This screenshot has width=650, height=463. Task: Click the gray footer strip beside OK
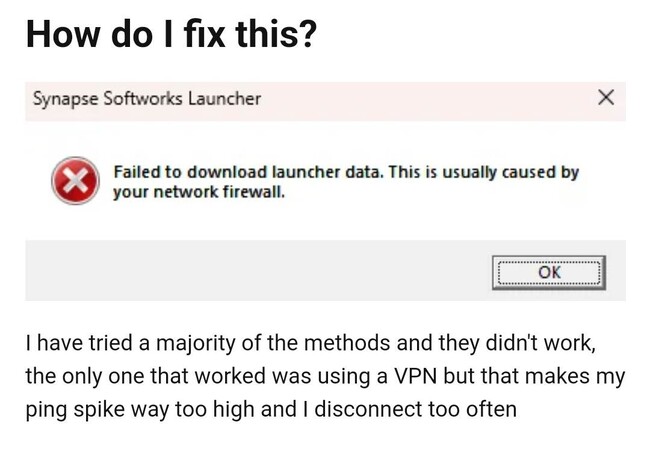pyautogui.click(x=257, y=270)
